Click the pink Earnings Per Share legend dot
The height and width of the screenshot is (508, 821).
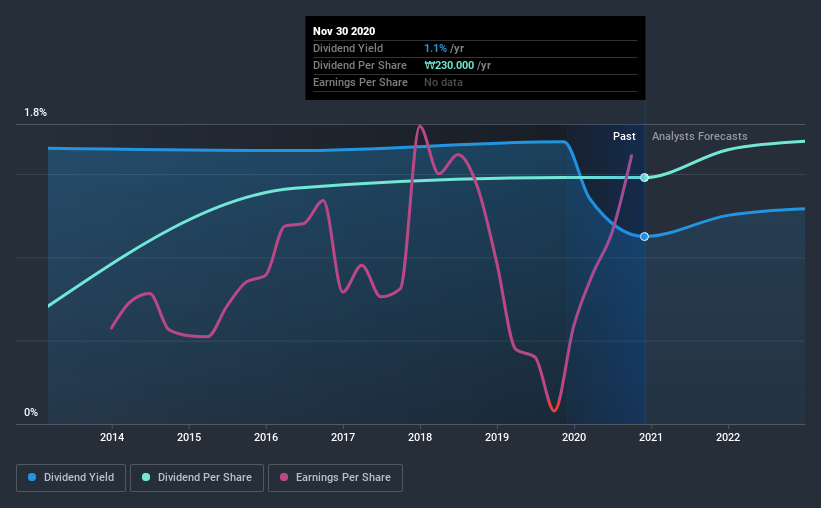[284, 477]
